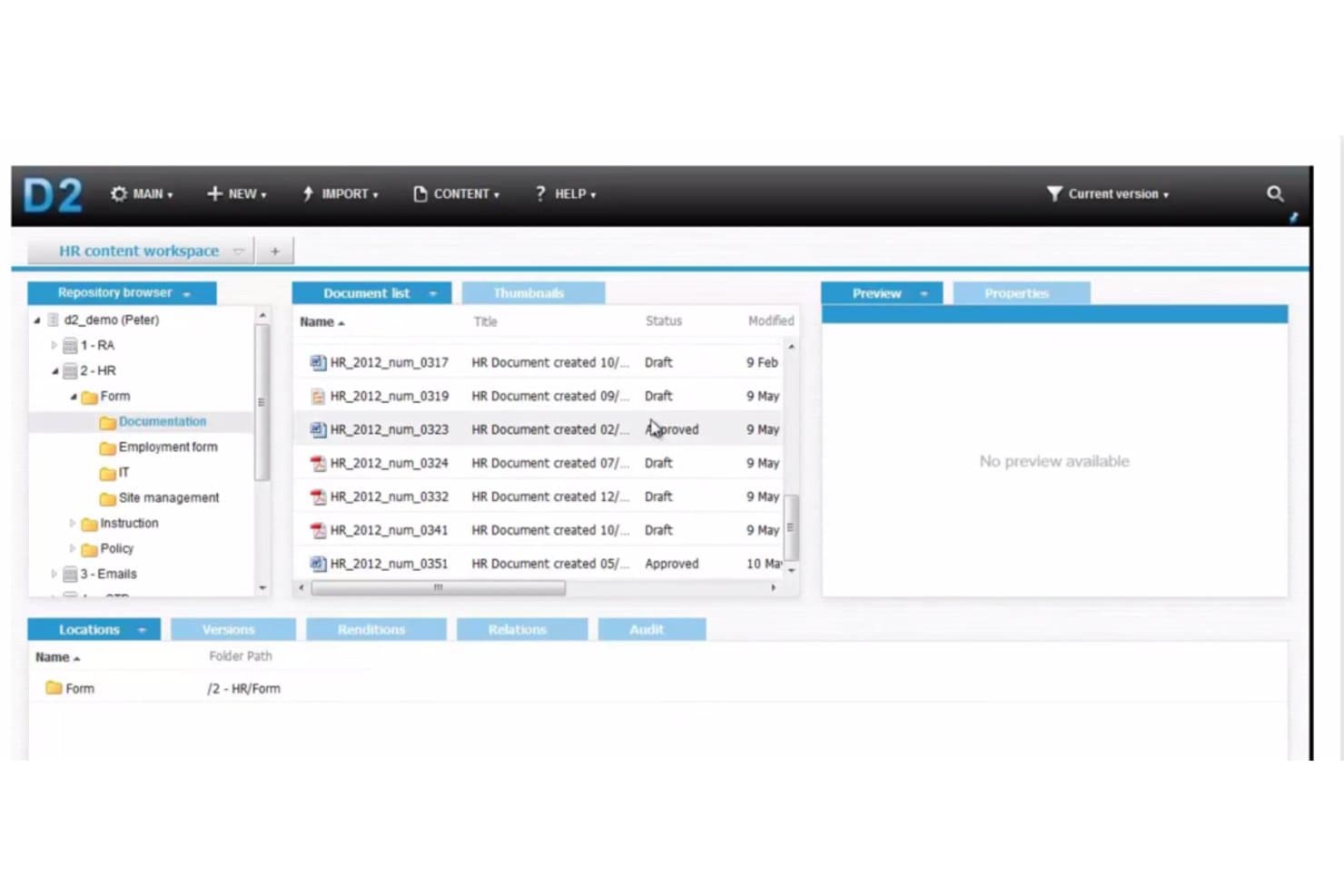Add a new workspace with plus button
This screenshot has width=1344, height=896.
274,251
